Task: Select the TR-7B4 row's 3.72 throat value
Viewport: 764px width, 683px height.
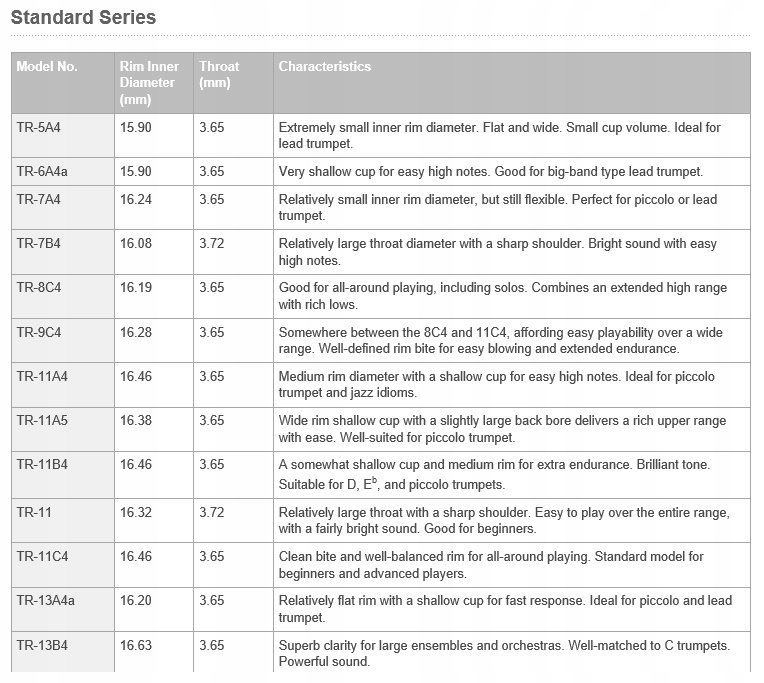Action: pos(211,243)
